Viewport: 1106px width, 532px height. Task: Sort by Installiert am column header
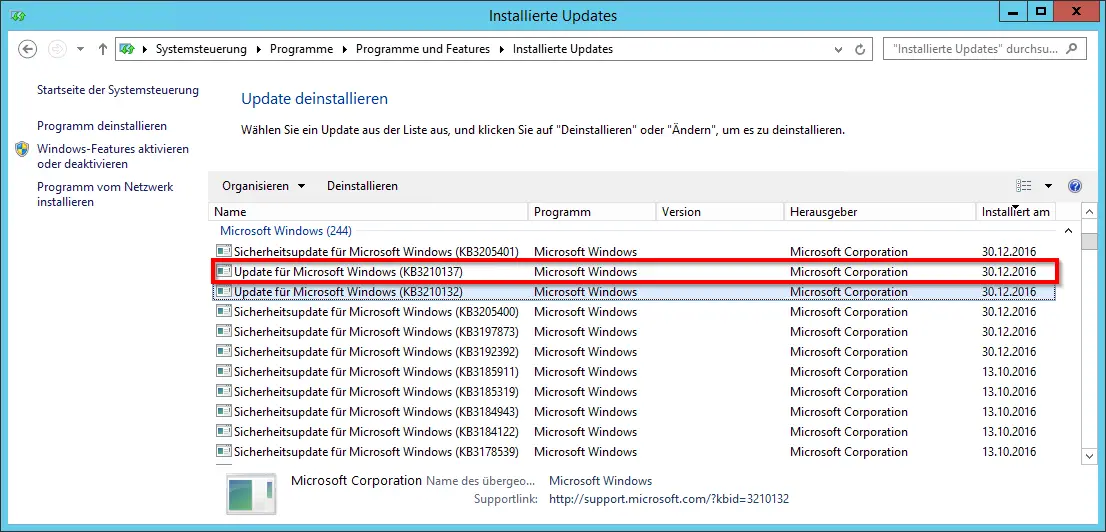click(1016, 212)
